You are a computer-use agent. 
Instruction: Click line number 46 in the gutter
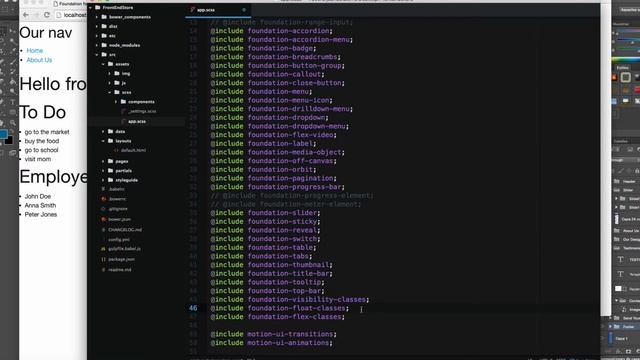click(x=193, y=308)
